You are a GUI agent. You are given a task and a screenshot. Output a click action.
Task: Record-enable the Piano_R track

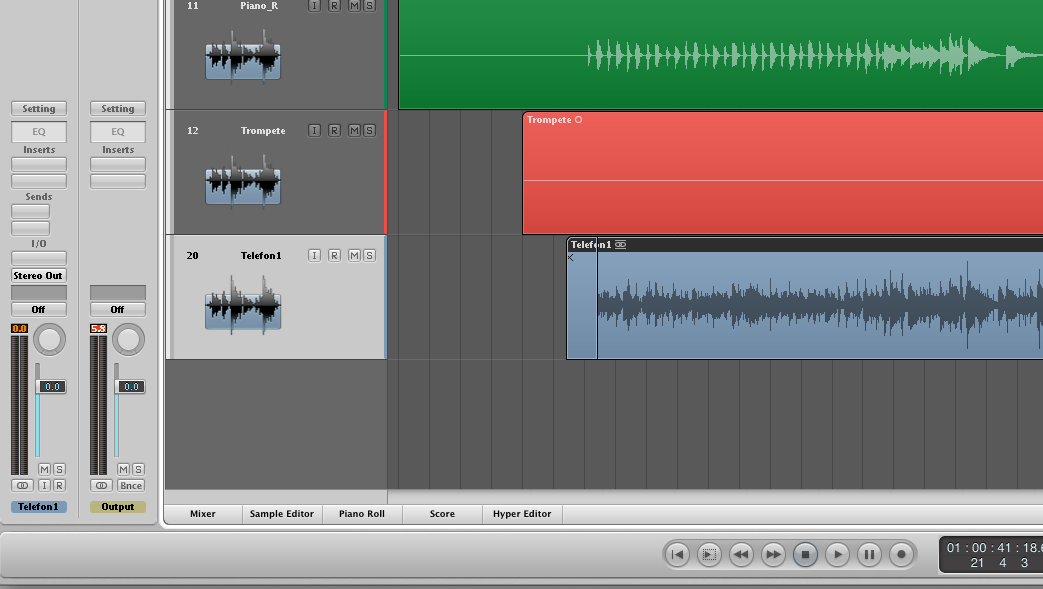tap(335, 5)
